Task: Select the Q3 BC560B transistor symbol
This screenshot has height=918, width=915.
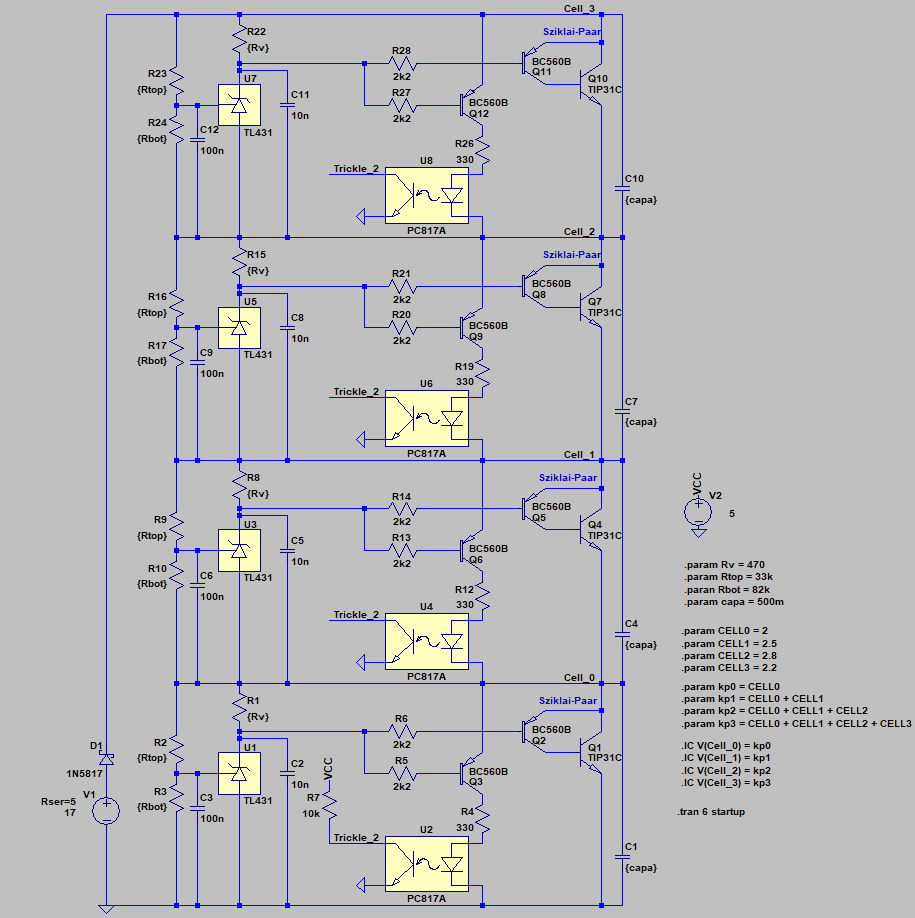Action: 471,773
